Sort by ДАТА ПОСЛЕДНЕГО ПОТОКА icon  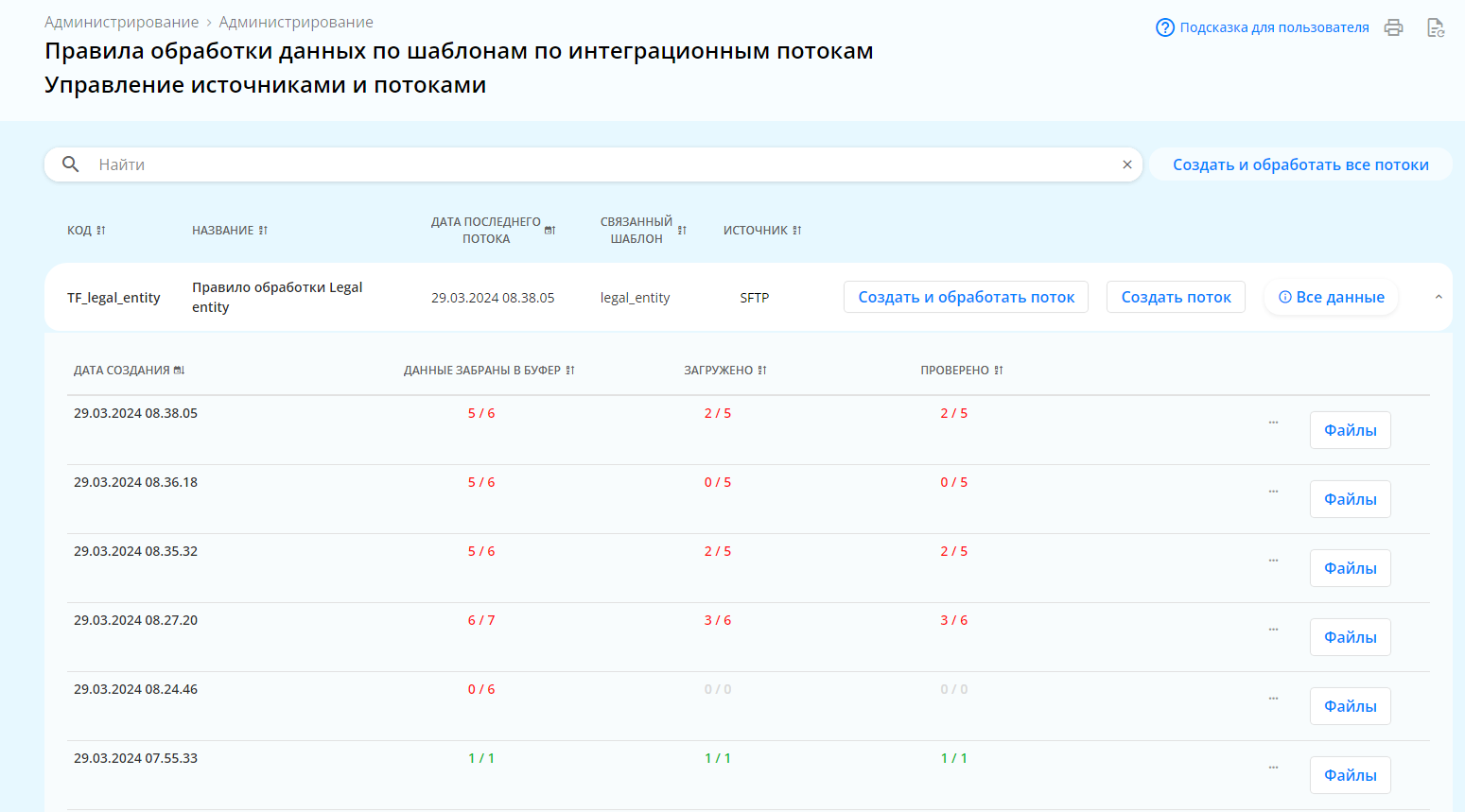549,231
